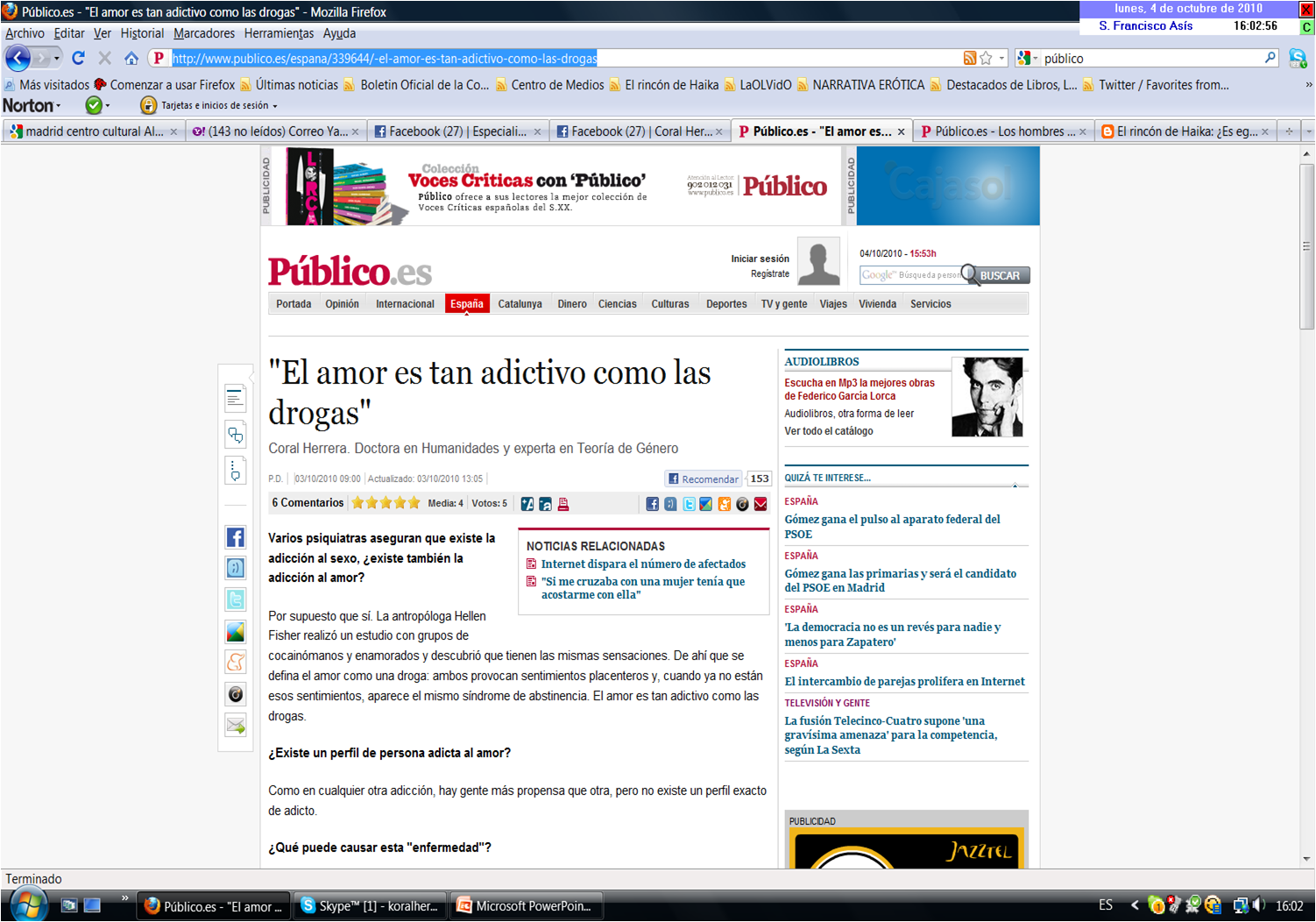Open the '6 Comentarios' link

click(x=308, y=503)
